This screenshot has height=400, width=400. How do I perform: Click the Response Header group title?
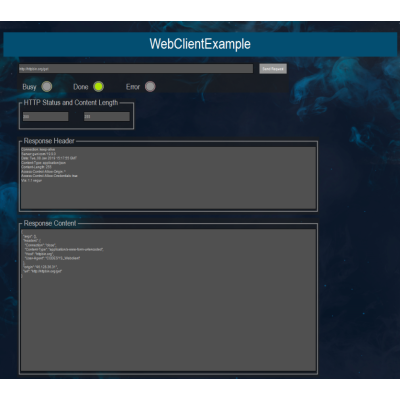49,141
